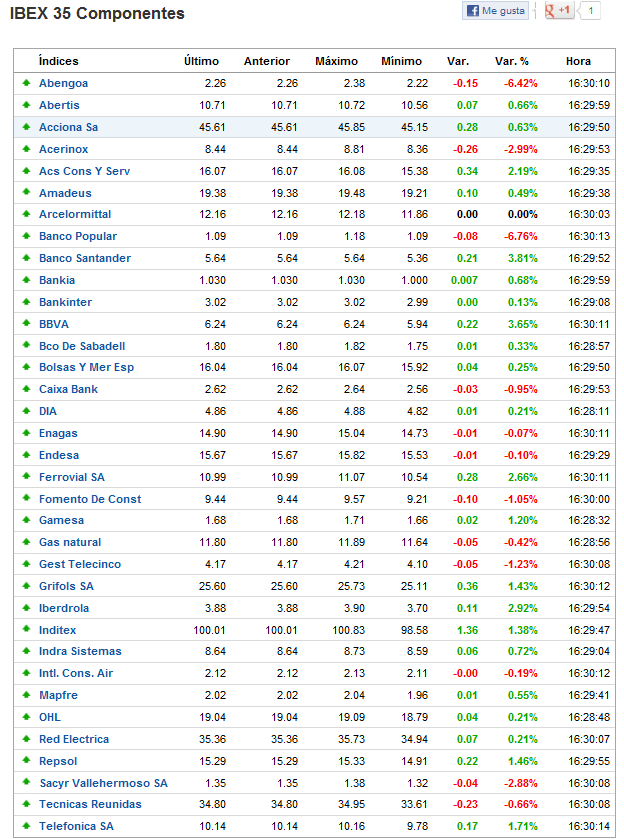
Task: Click the Facebook Me gusta button
Action: pos(495,11)
